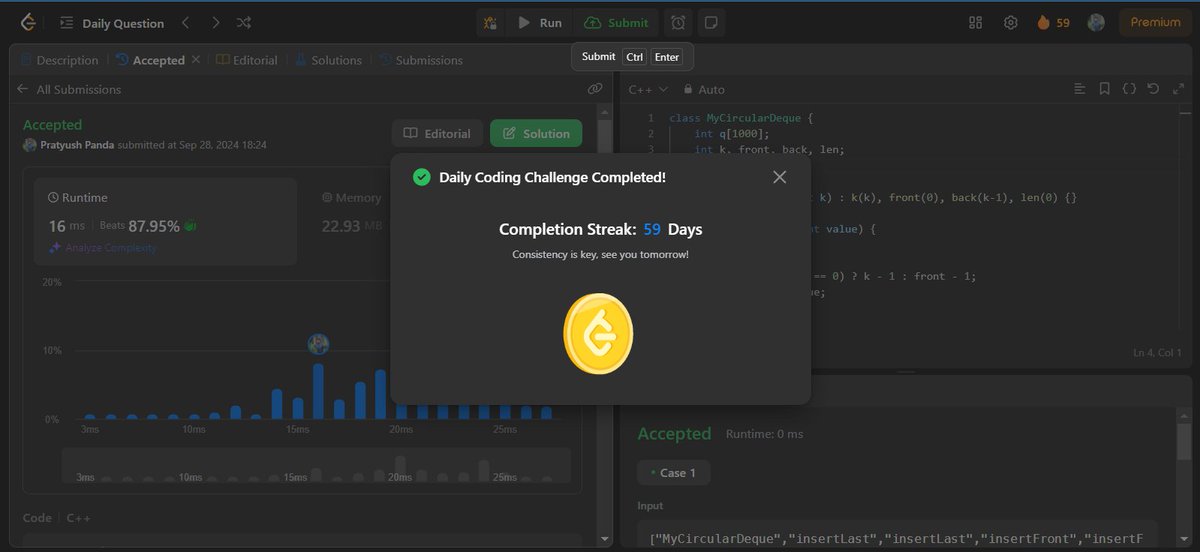Submit the solution using Submit button
The height and width of the screenshot is (552, 1200).
click(x=617, y=22)
